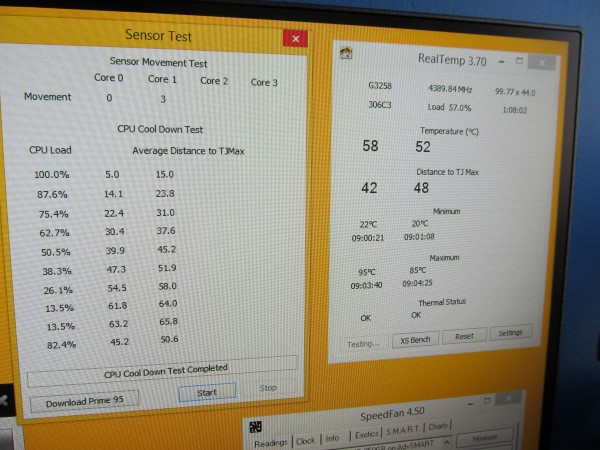The width and height of the screenshot is (600, 450).
Task: Minimize the SpeedFan 4.50 window
Action: (x=471, y=404)
